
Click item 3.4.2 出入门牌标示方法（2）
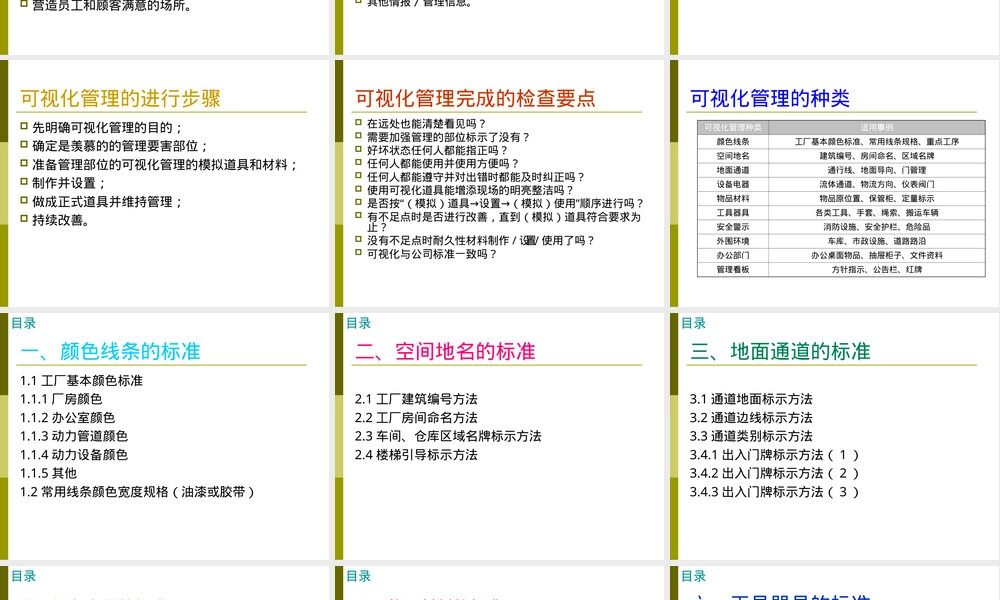tap(775, 473)
